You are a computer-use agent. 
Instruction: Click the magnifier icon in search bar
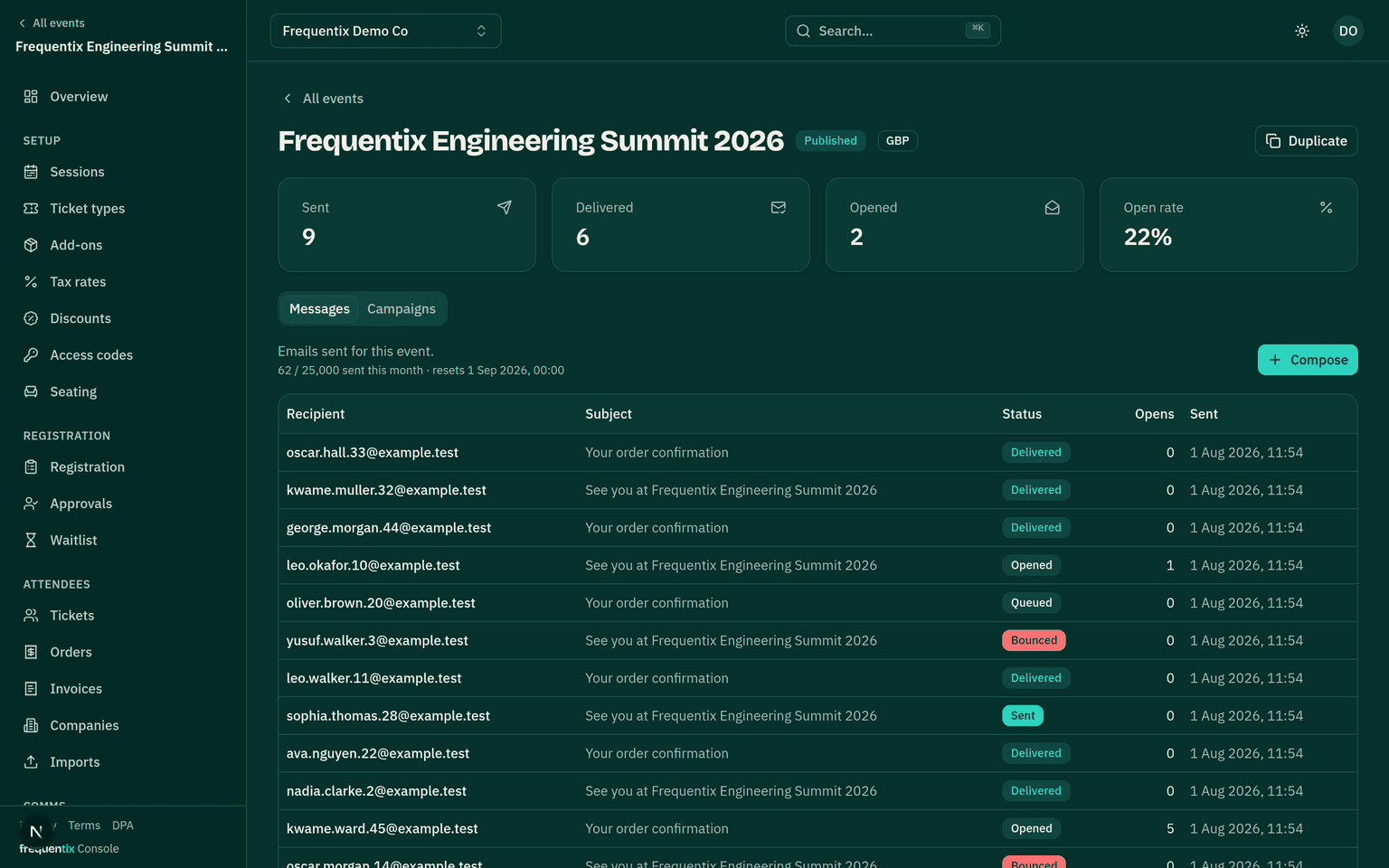tap(803, 31)
